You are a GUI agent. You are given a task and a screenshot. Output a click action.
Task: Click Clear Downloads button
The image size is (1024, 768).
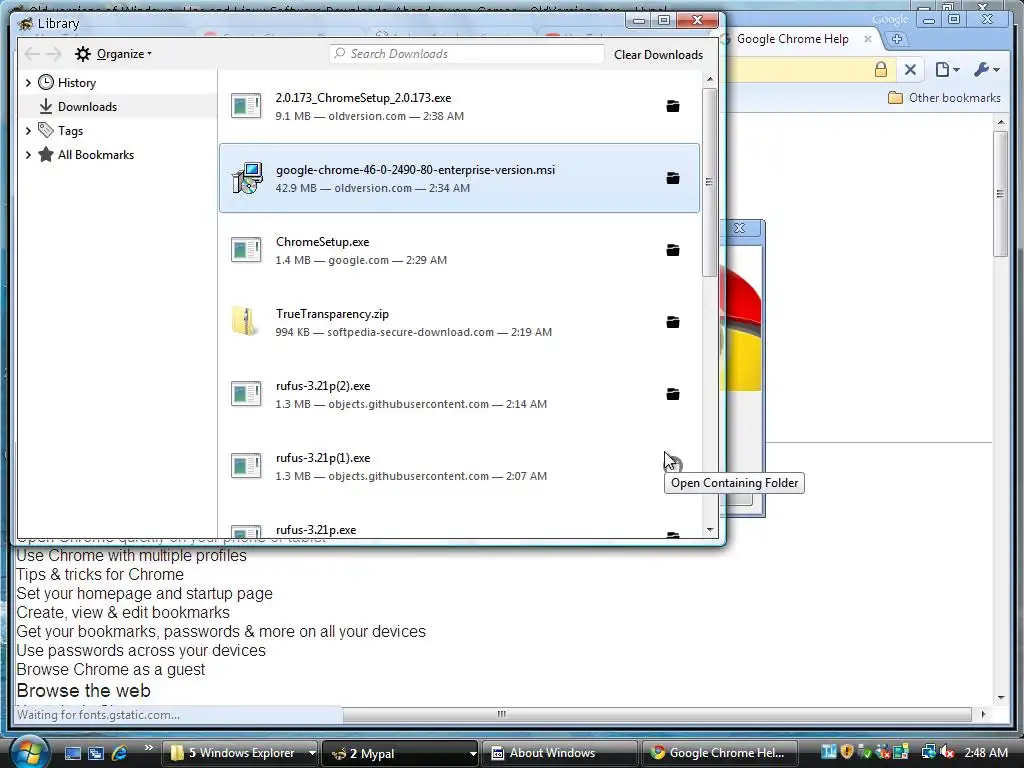coord(658,55)
